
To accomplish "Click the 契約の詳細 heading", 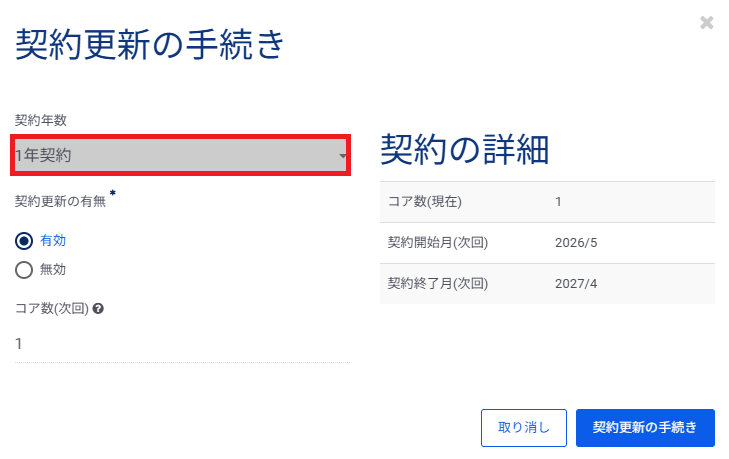I will (464, 150).
